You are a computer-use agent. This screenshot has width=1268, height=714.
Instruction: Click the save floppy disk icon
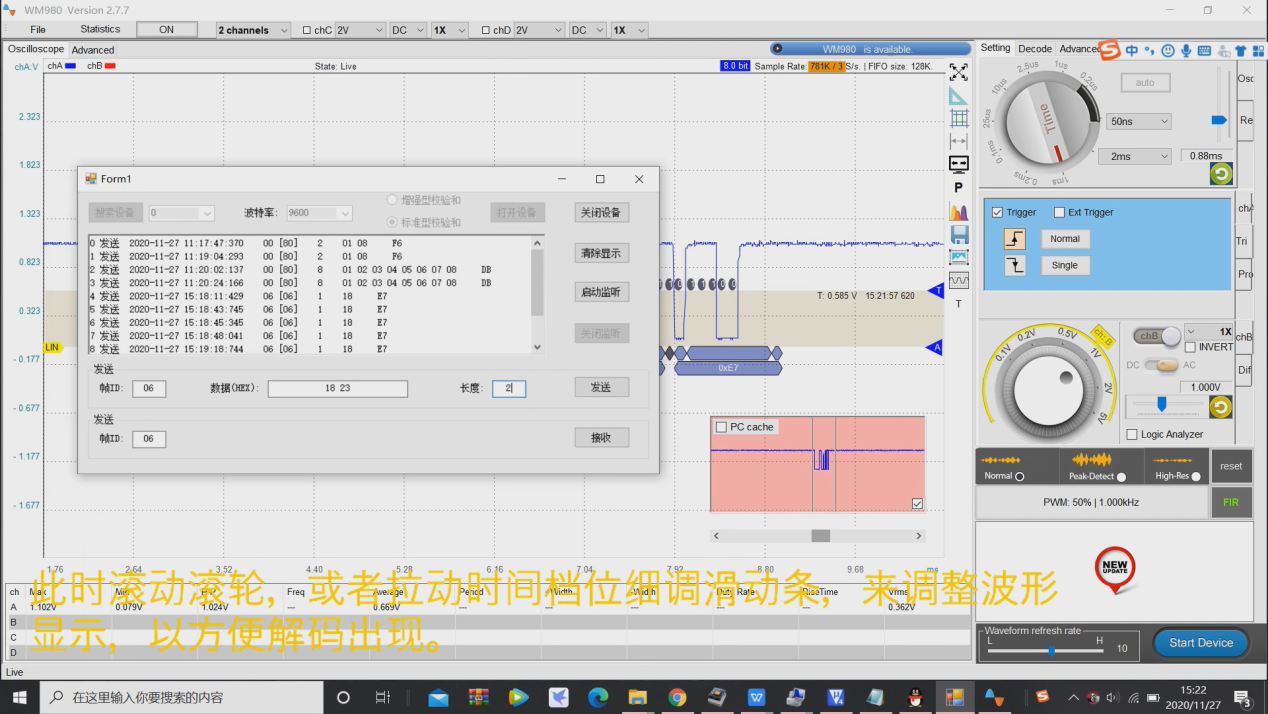pyautogui.click(x=958, y=234)
